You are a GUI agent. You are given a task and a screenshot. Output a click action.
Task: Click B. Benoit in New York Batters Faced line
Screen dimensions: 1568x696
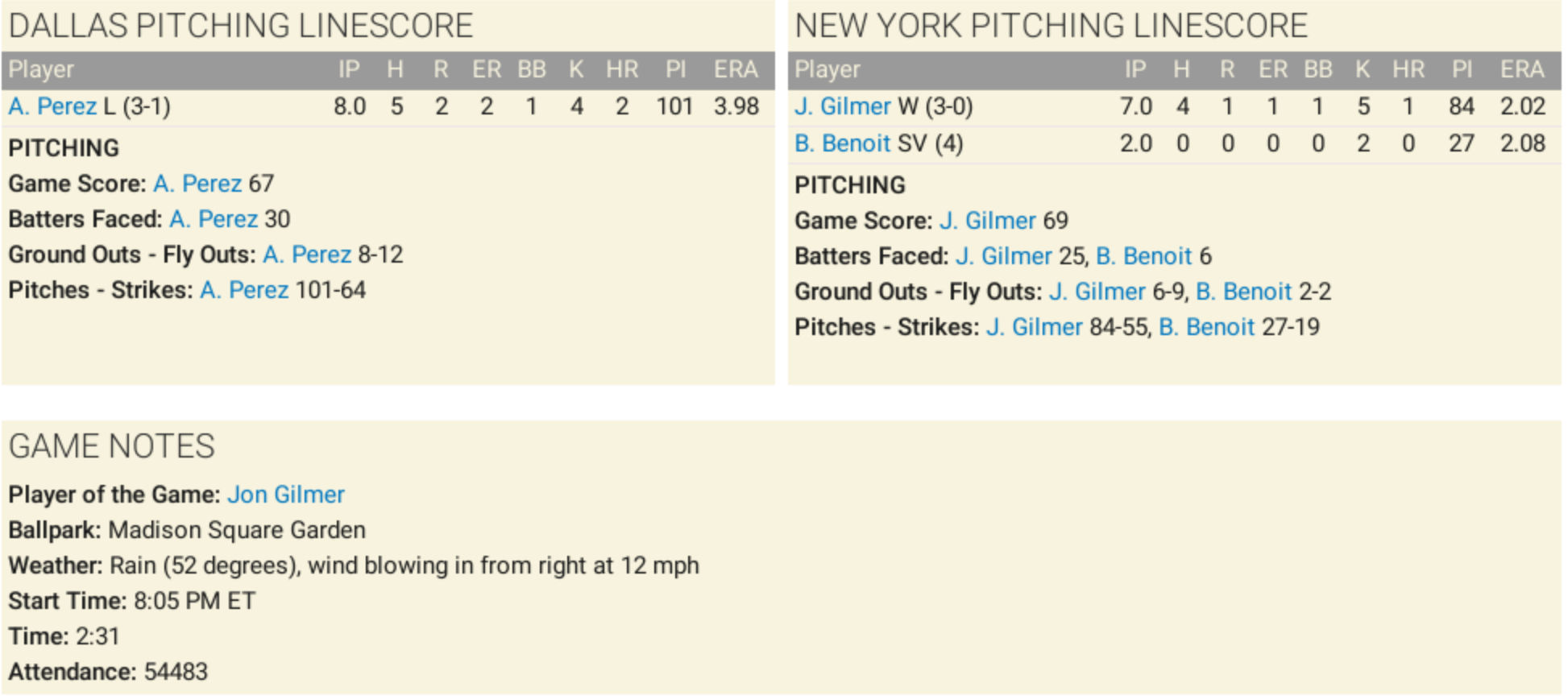point(1143,256)
